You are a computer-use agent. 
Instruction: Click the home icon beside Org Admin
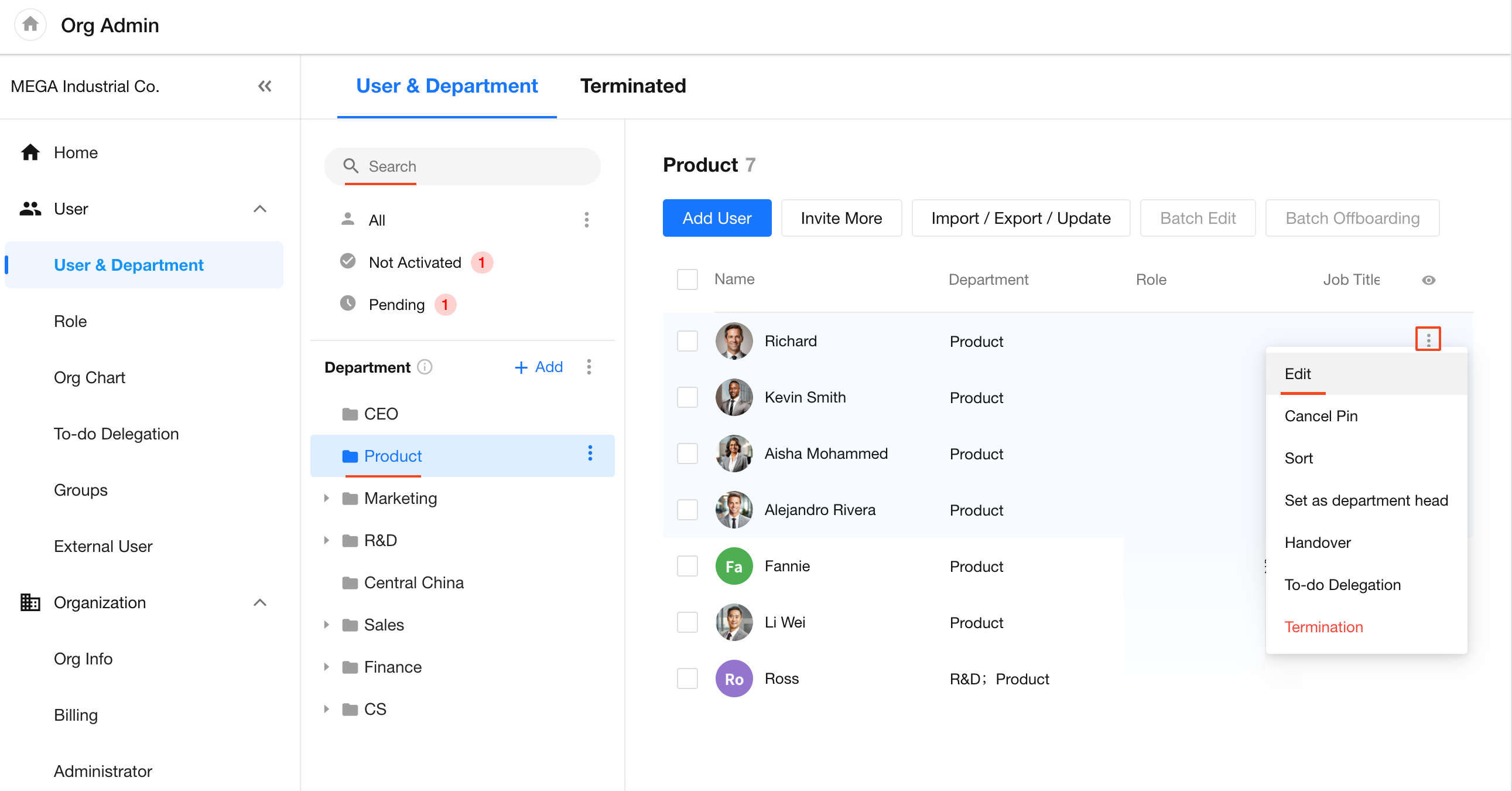(x=30, y=25)
